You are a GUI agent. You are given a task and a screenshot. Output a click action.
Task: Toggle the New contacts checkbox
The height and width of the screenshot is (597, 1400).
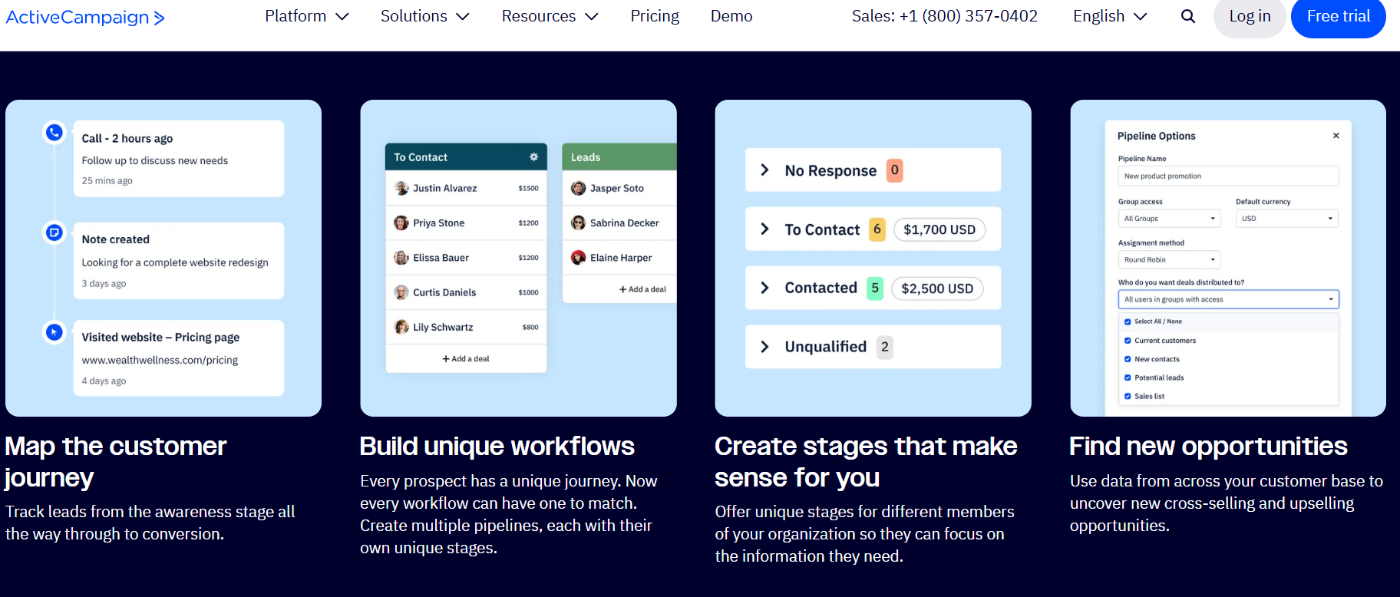point(1128,359)
